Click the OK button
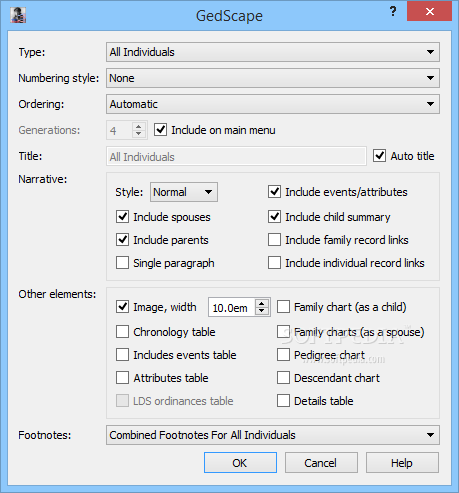459x493 pixels. [x=240, y=463]
